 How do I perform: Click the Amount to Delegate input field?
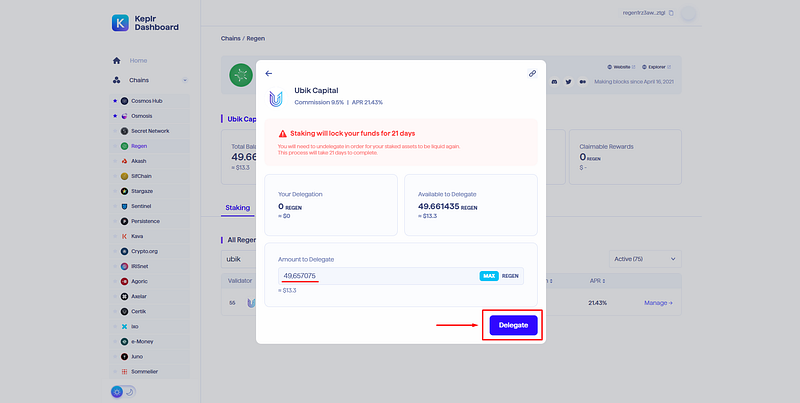pyautogui.click(x=401, y=276)
